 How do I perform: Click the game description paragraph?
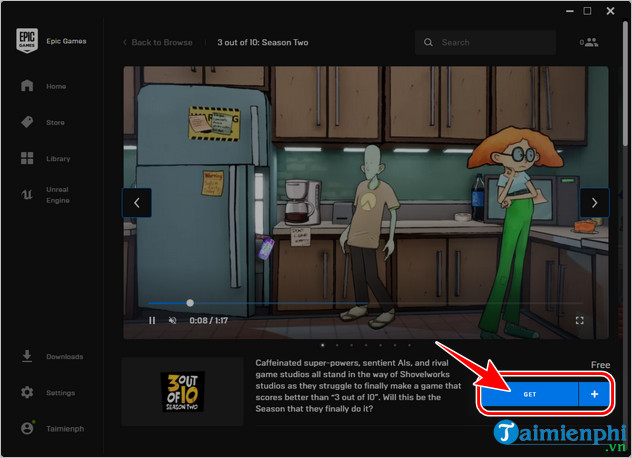358,385
